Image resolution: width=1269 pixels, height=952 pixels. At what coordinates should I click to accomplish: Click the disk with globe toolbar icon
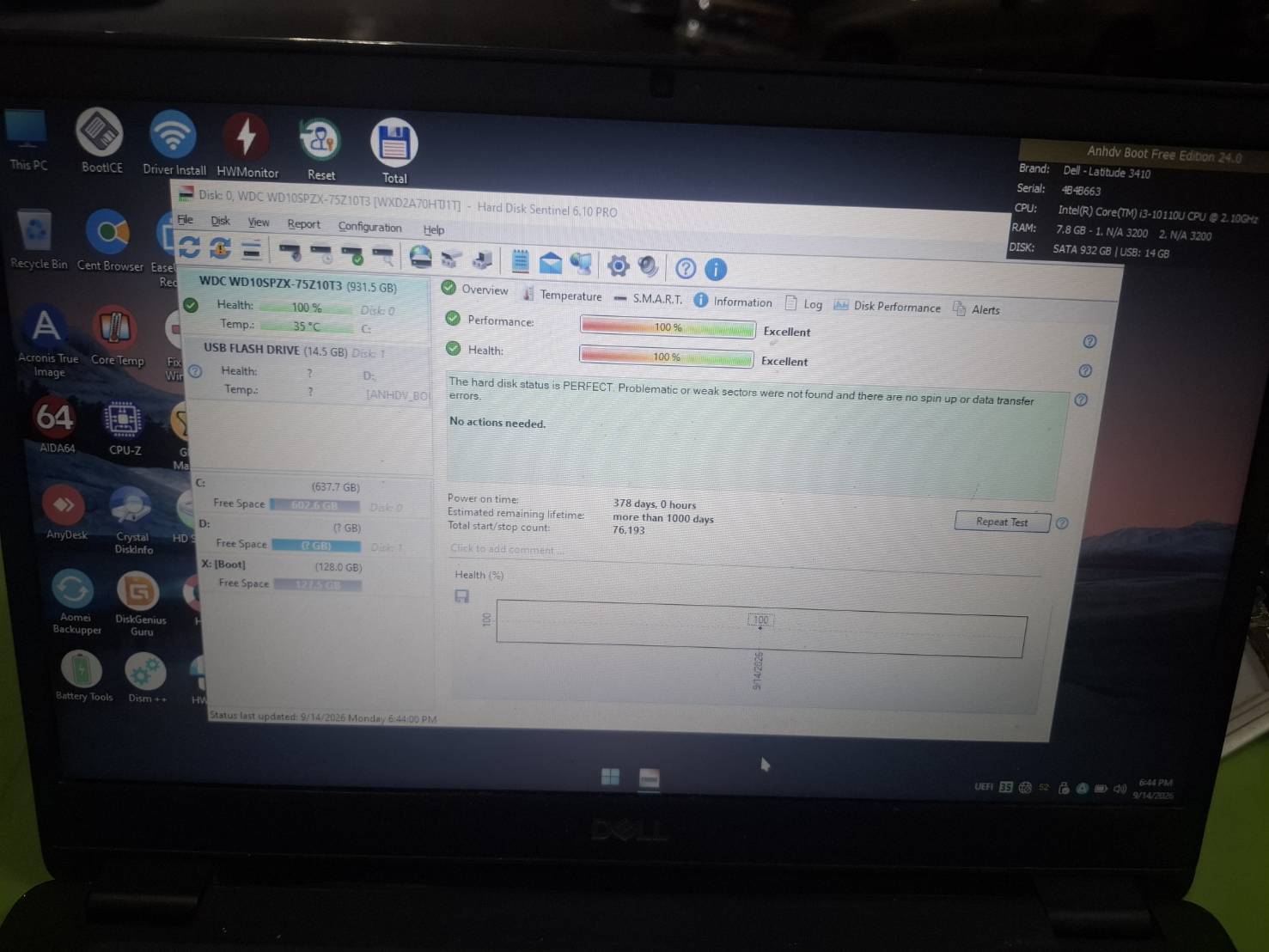[420, 256]
